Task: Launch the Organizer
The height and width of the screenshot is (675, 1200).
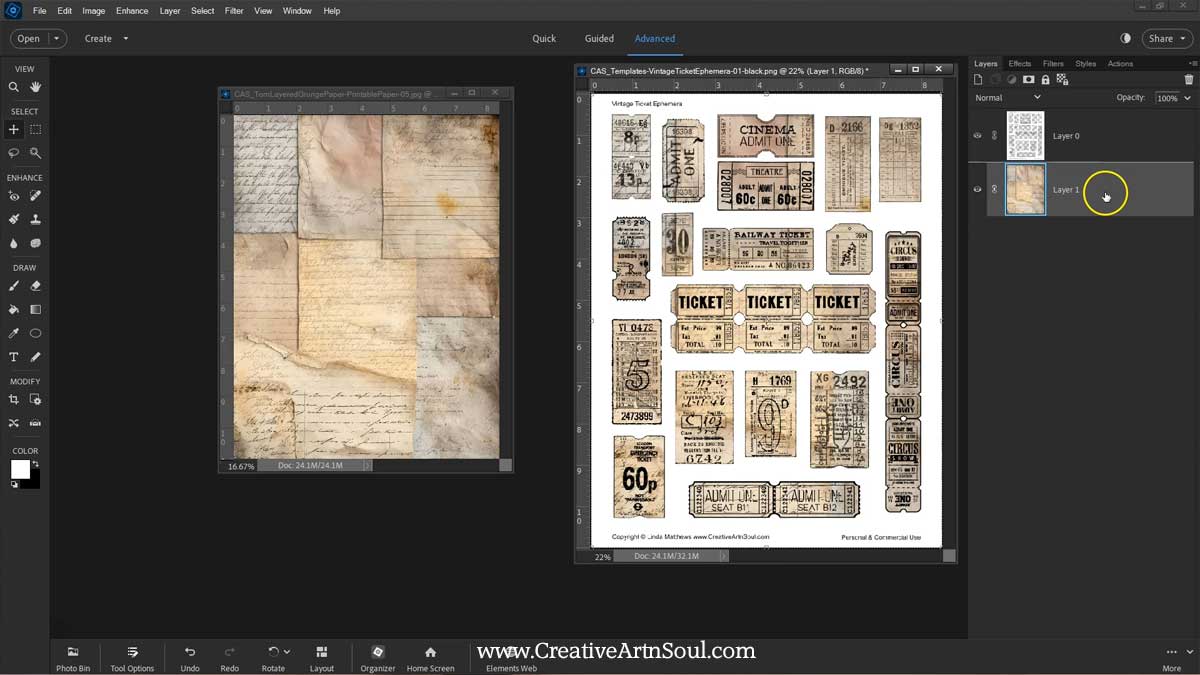Action: click(378, 658)
